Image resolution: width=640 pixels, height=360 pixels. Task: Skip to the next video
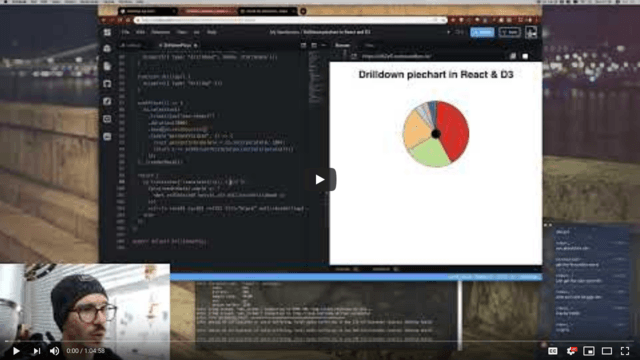[37, 351]
